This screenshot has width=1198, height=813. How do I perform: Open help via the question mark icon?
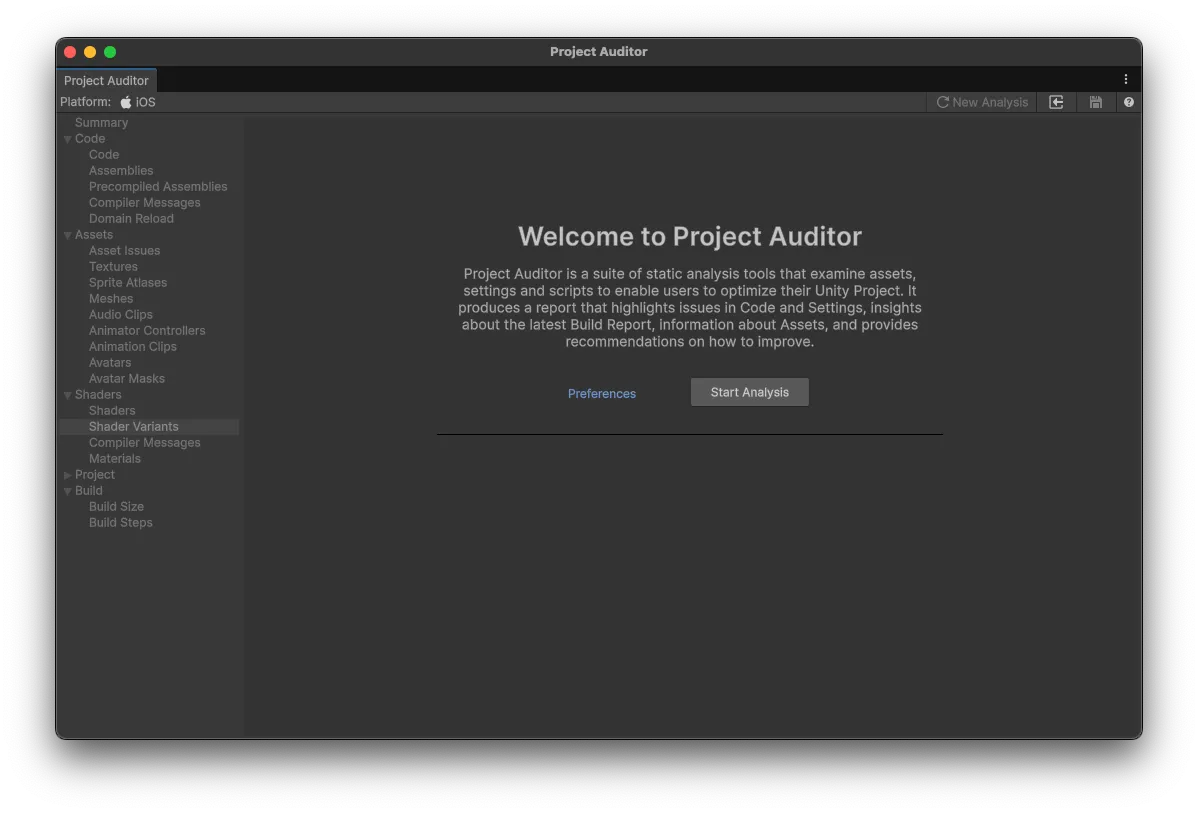[x=1129, y=102]
